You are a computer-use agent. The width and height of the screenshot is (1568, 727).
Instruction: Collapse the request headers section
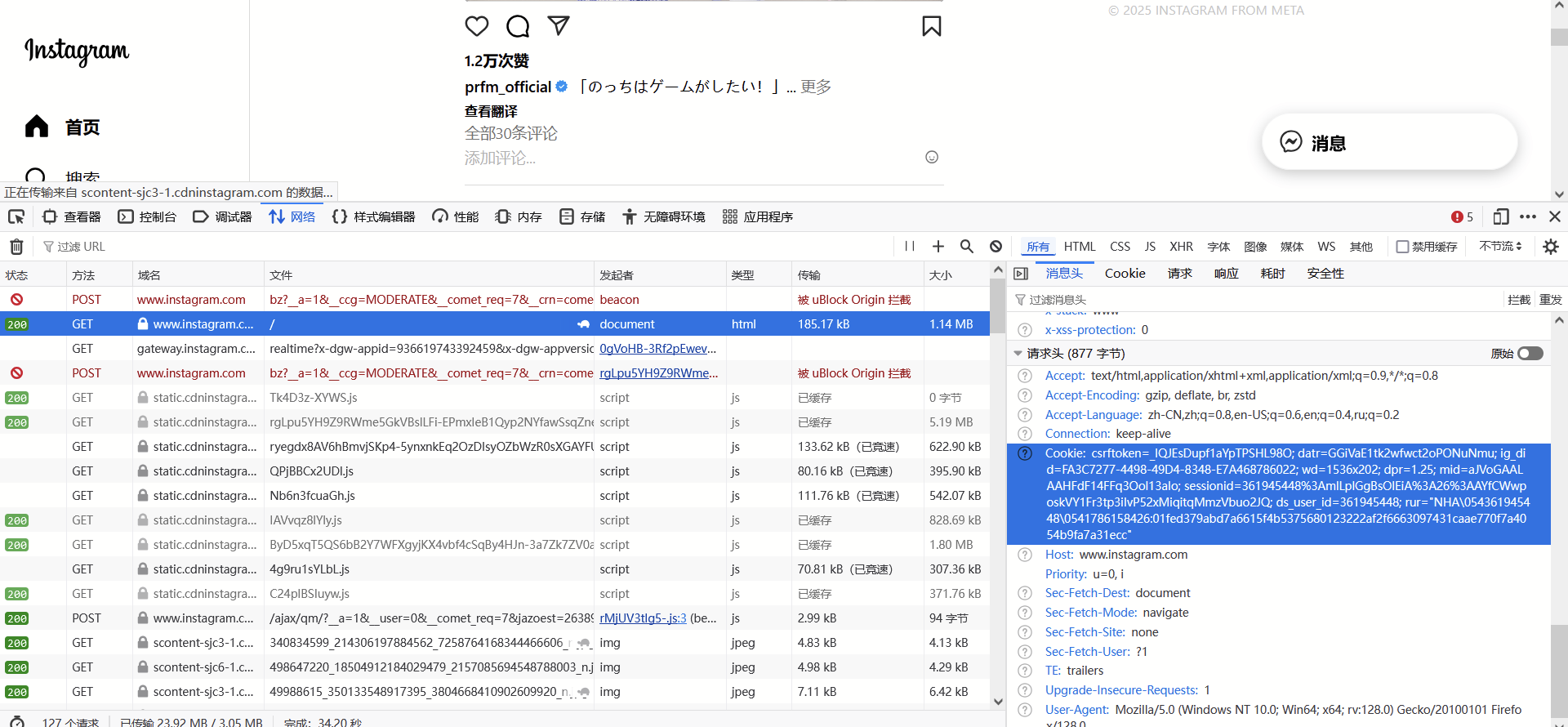(x=1018, y=354)
